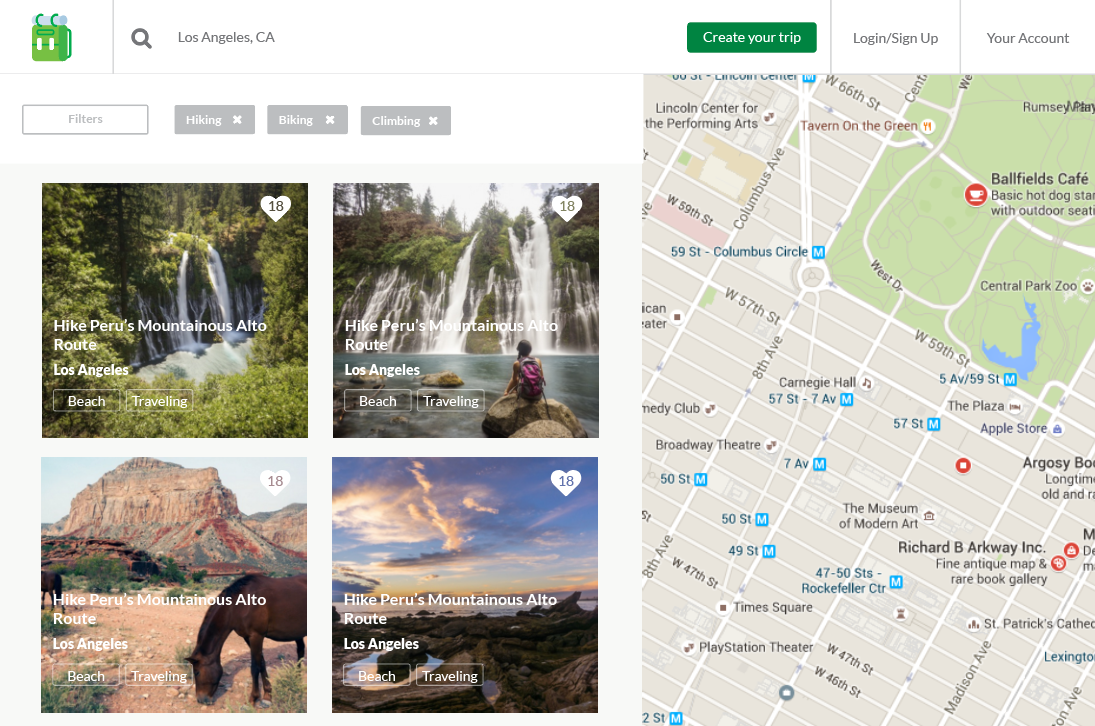
Task: Click Beach tag on sunset coast card
Action: 376,676
